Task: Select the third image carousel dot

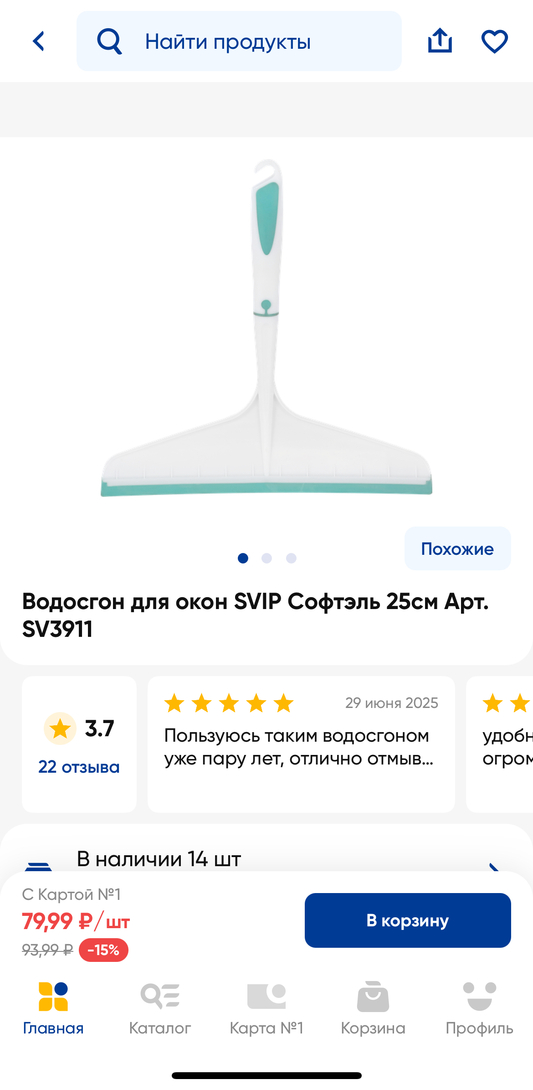Action: 291,558
